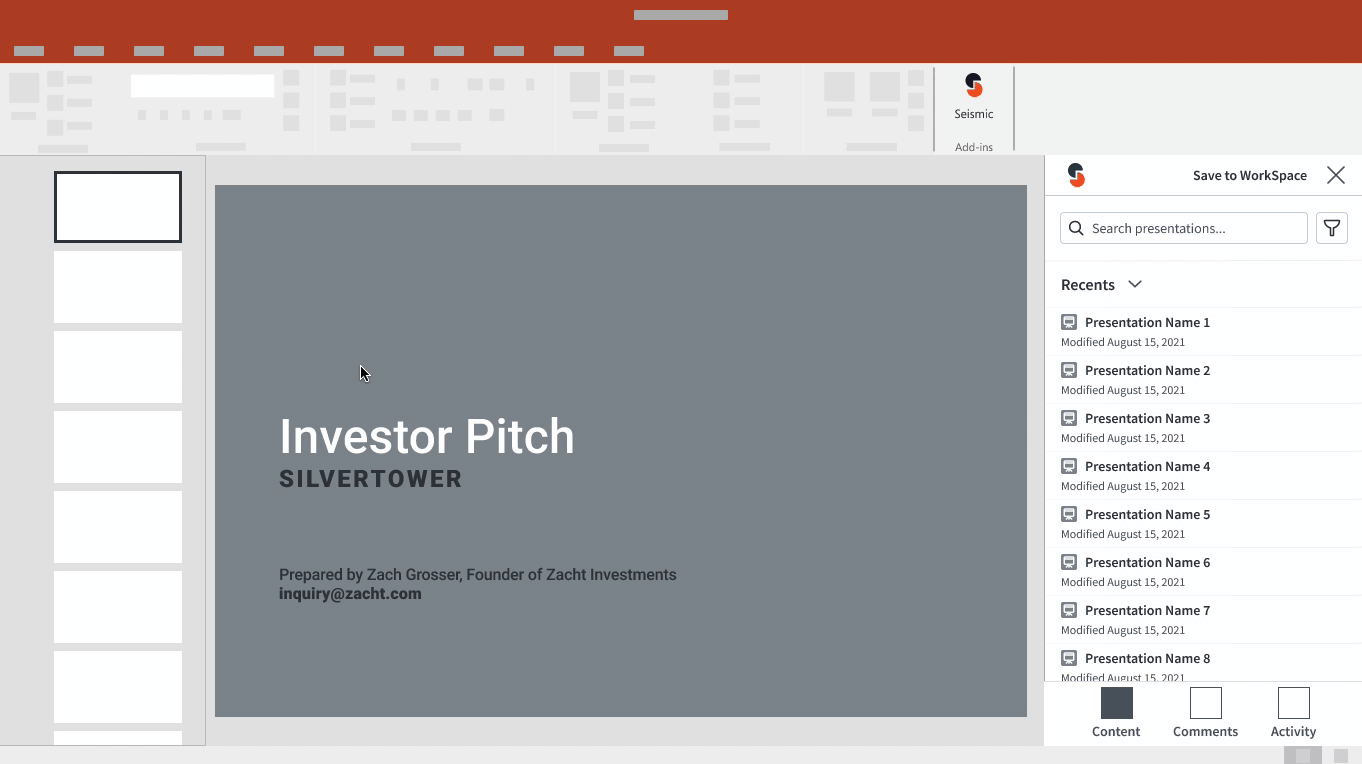The width and height of the screenshot is (1362, 764).
Task: Open Presentation Name 8
Action: click(1204, 663)
